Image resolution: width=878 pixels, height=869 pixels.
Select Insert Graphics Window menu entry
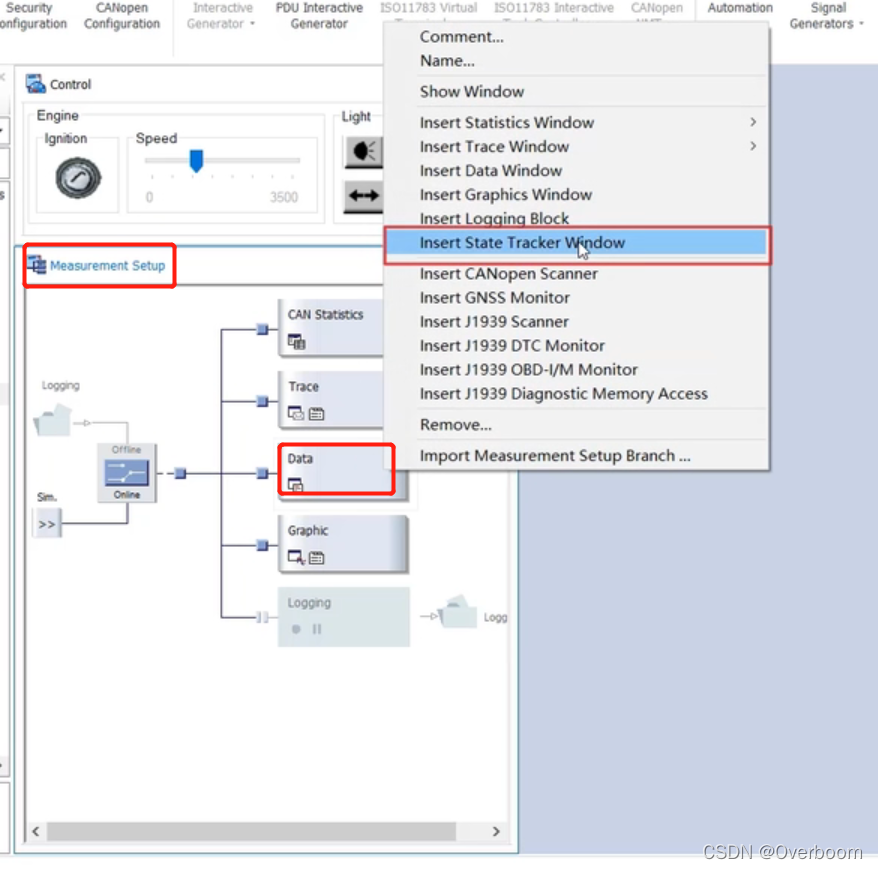577,195
